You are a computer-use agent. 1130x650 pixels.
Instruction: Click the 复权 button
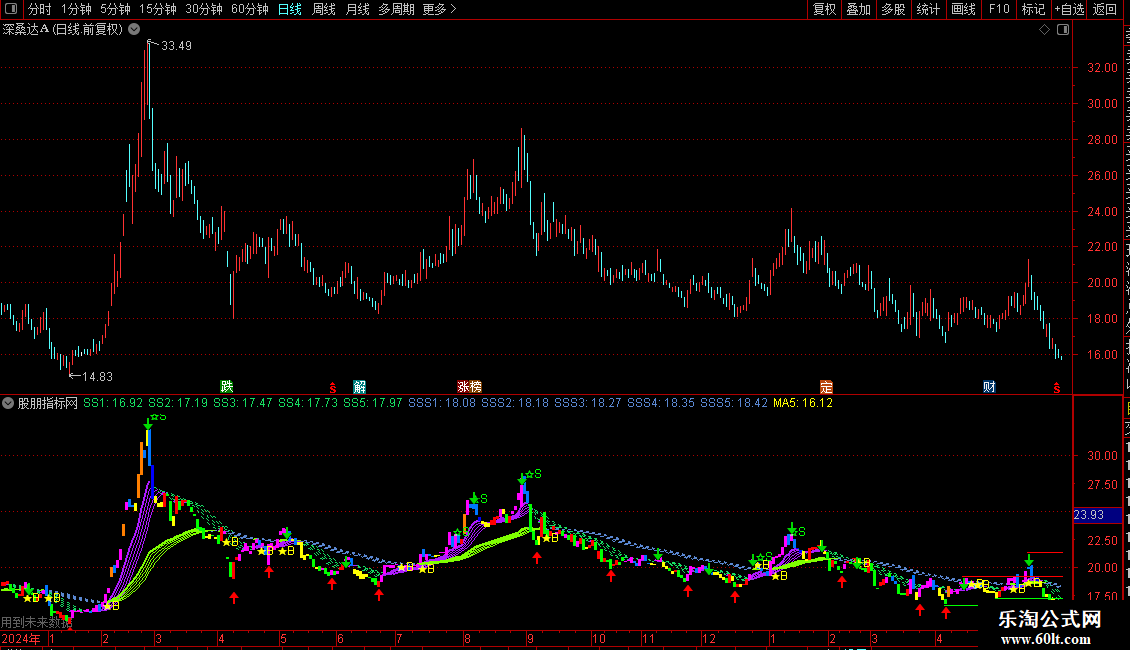pos(824,9)
